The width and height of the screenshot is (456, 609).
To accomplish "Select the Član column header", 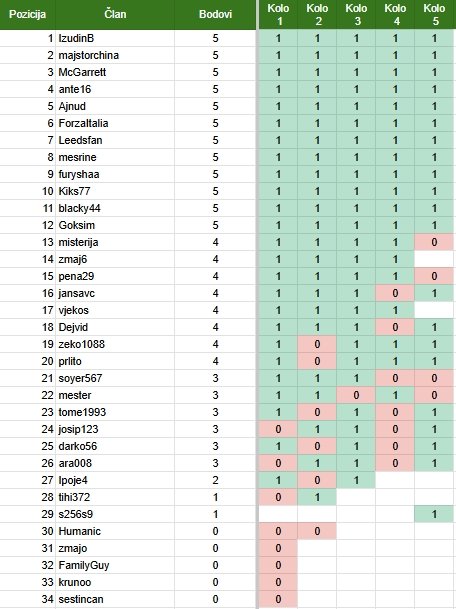I will (115, 14).
